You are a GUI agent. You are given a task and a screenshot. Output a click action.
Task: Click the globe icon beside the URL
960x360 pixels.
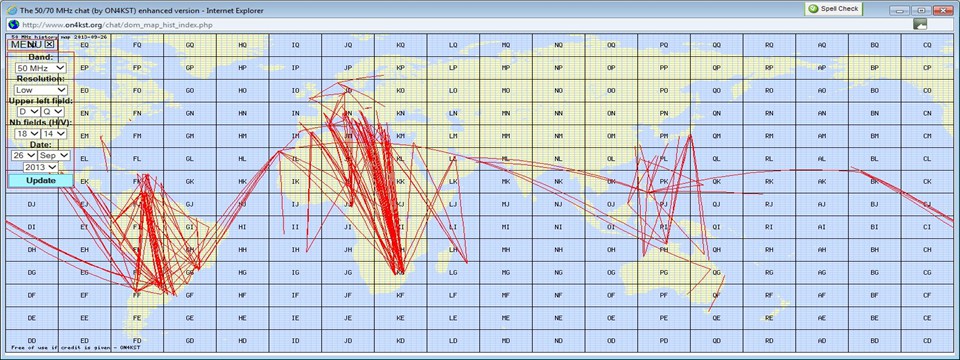tap(13, 24)
